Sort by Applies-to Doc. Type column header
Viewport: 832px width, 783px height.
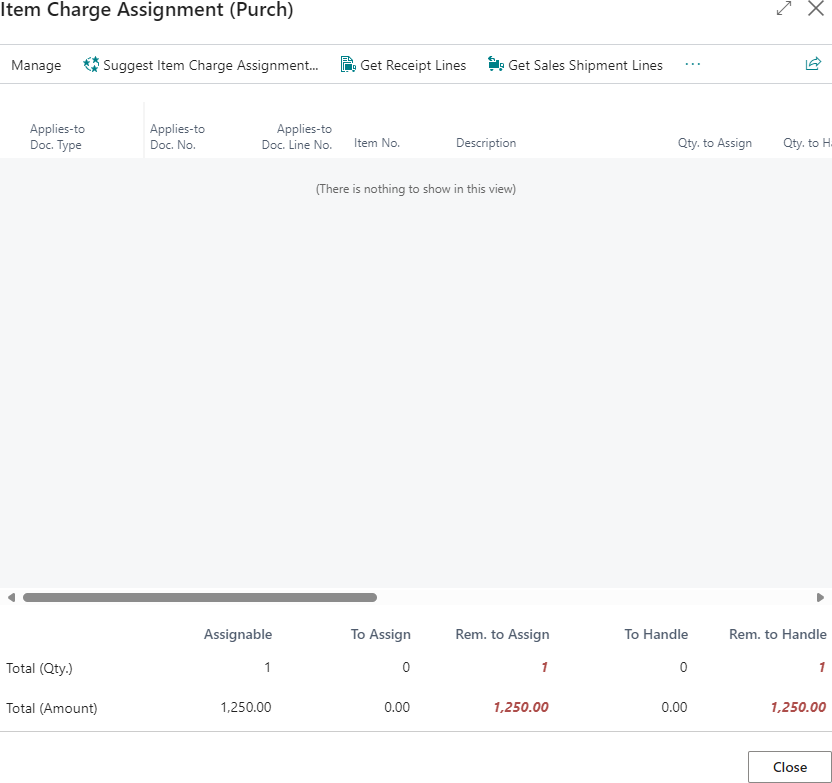point(57,137)
